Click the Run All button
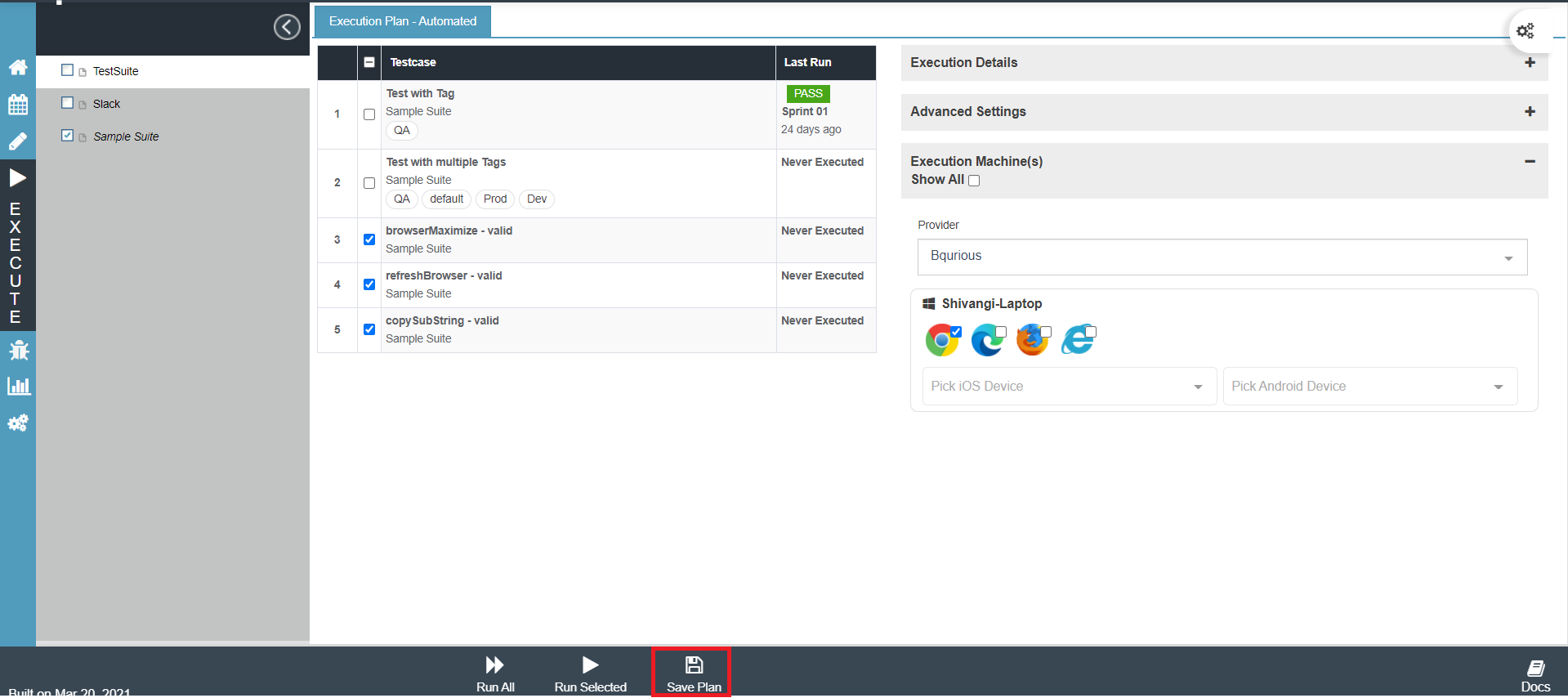Image resolution: width=1568 pixels, height=698 pixels. tap(495, 674)
